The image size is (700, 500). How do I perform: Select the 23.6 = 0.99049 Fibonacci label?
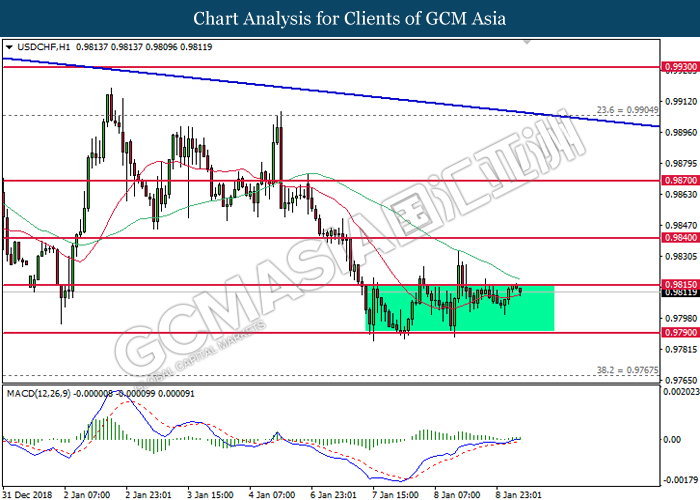[x=623, y=110]
